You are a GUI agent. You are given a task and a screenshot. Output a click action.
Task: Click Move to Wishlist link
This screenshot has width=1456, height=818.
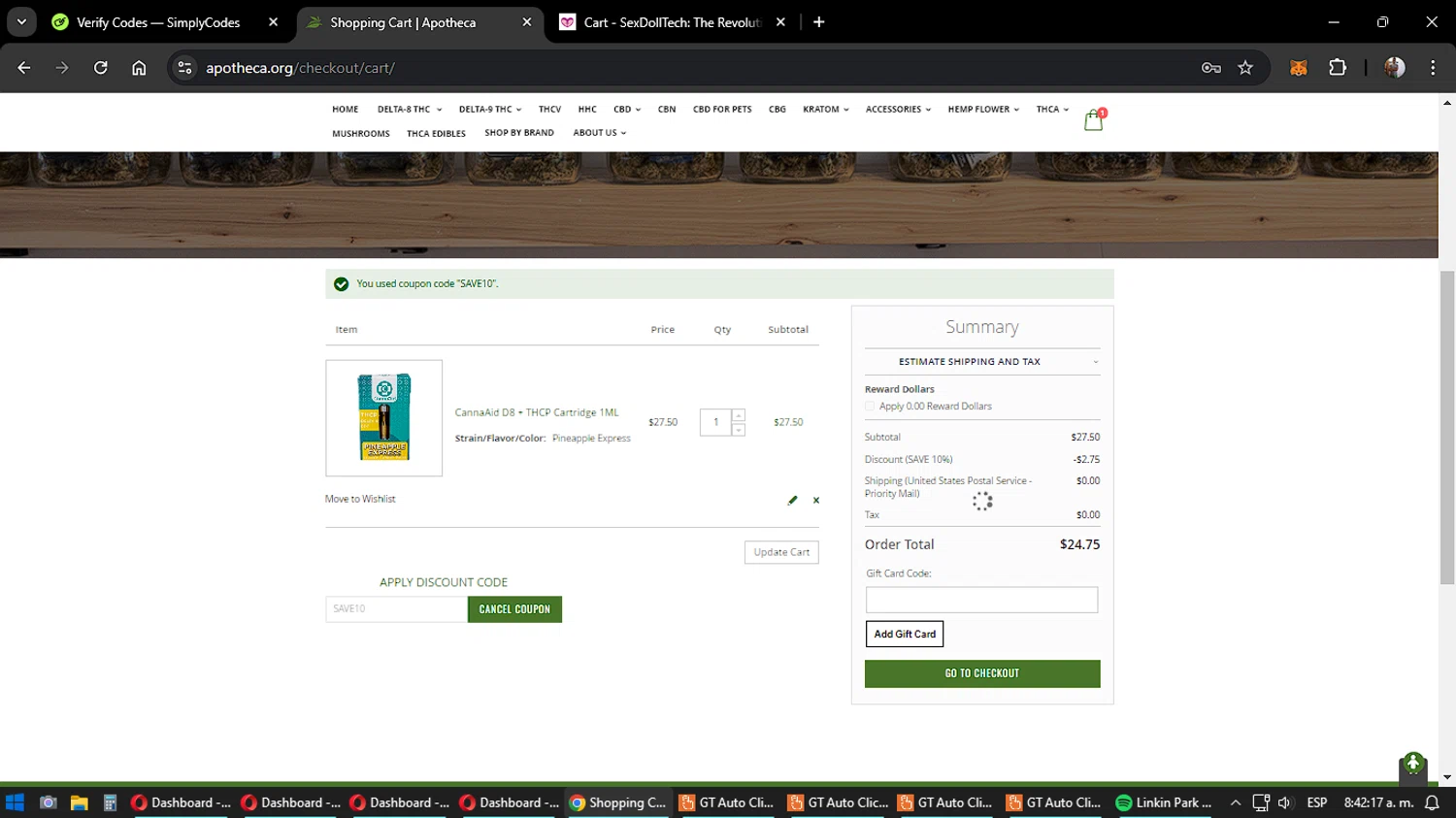360,499
